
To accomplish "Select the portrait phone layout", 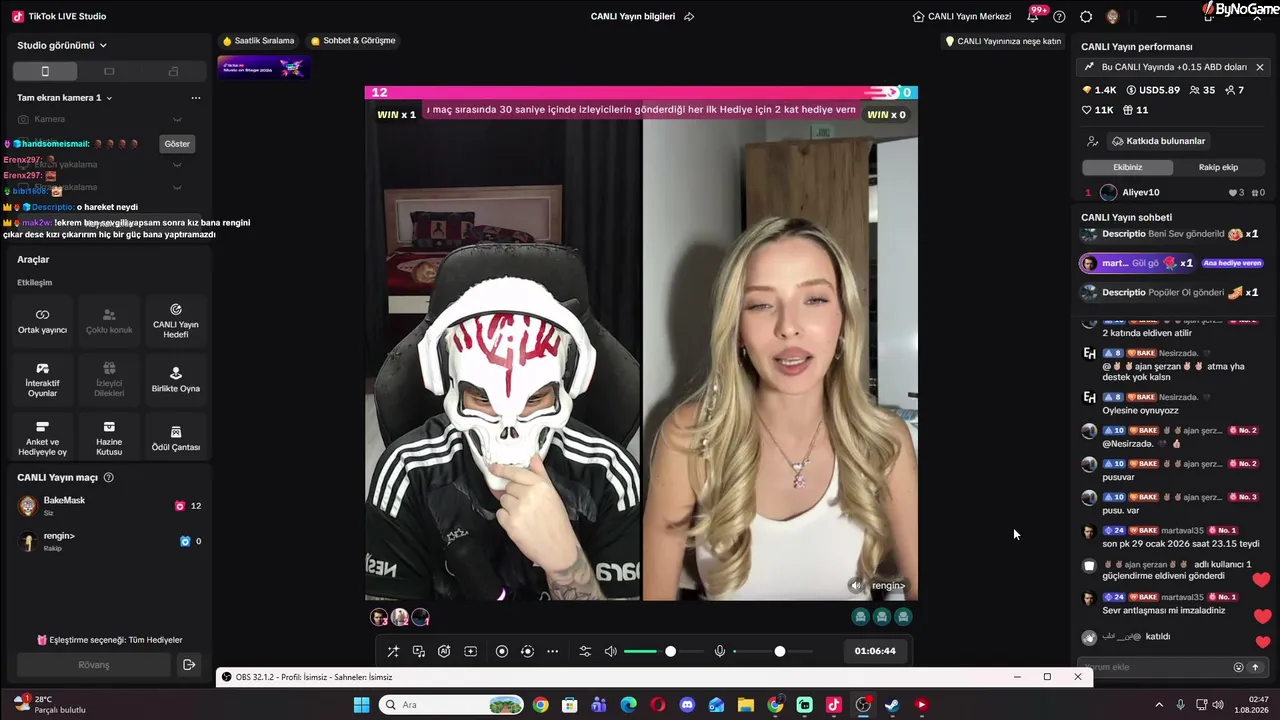I will click(x=45, y=71).
